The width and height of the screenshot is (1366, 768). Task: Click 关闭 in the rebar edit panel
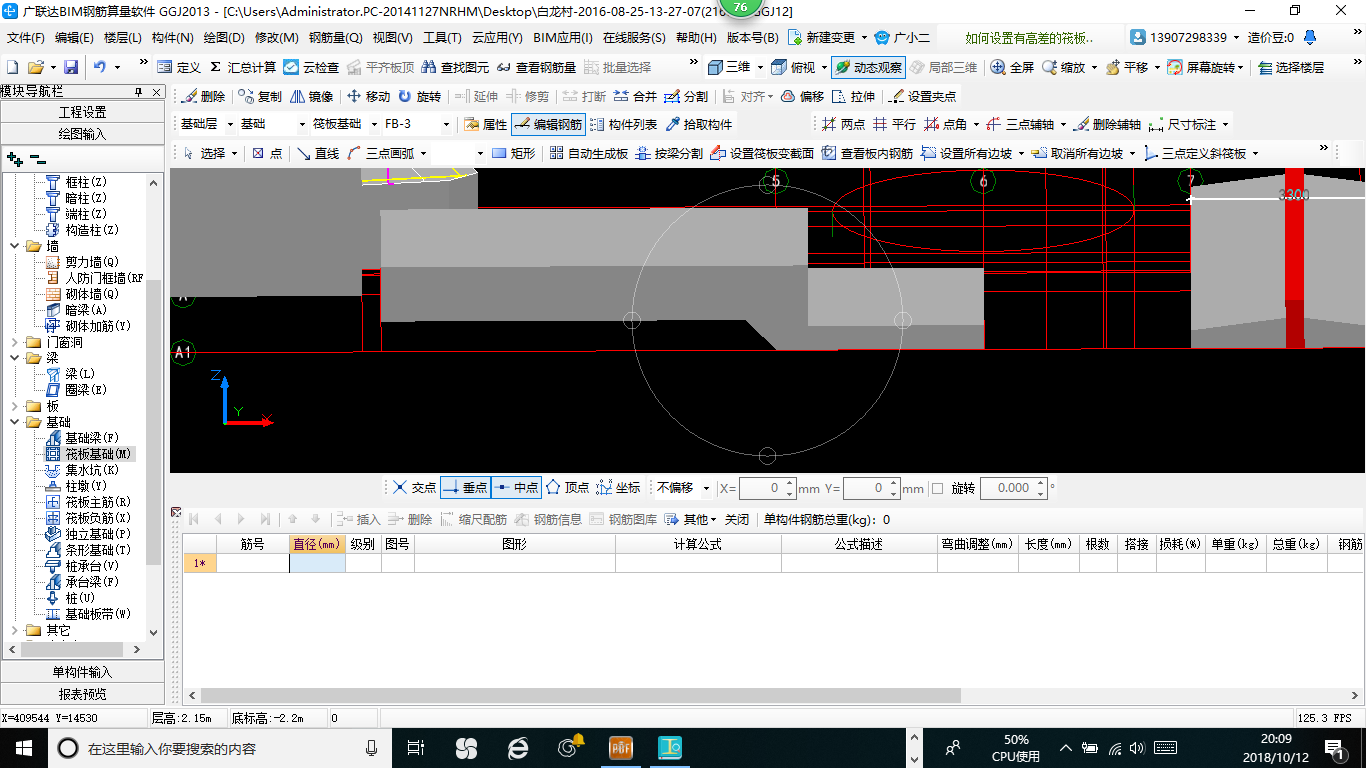[x=737, y=519]
